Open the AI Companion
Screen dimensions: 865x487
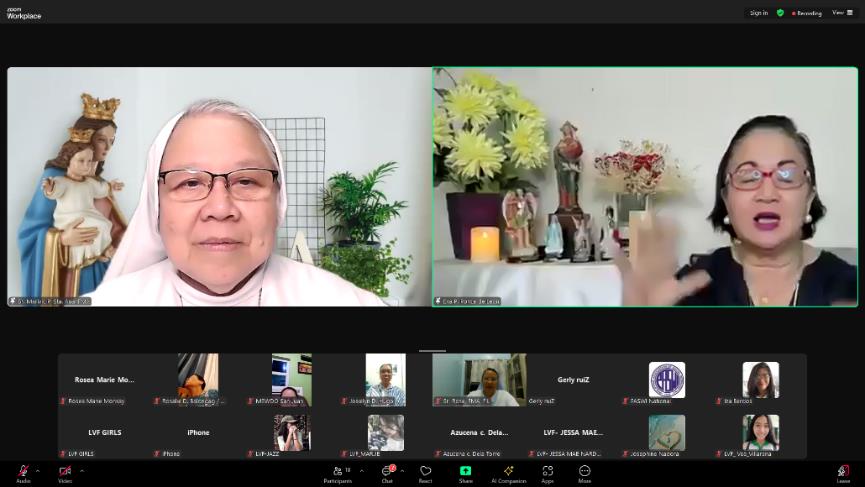[508, 472]
